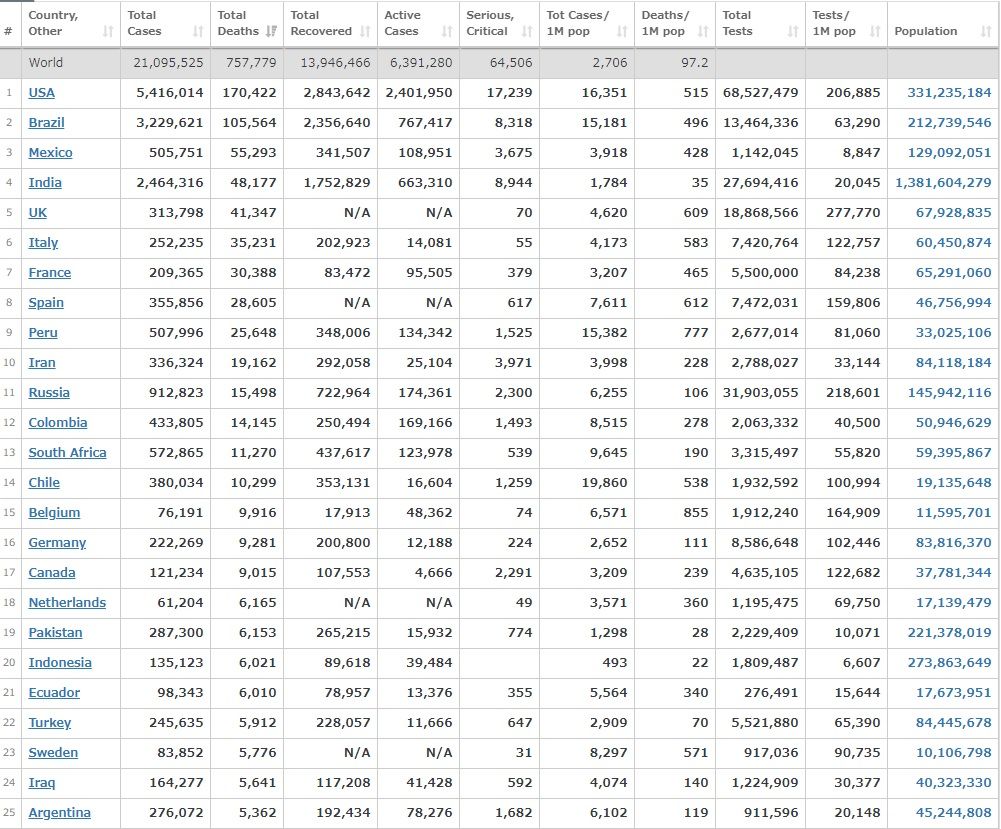1001x829 pixels.
Task: Go to the Argentina country page
Action: 59,813
